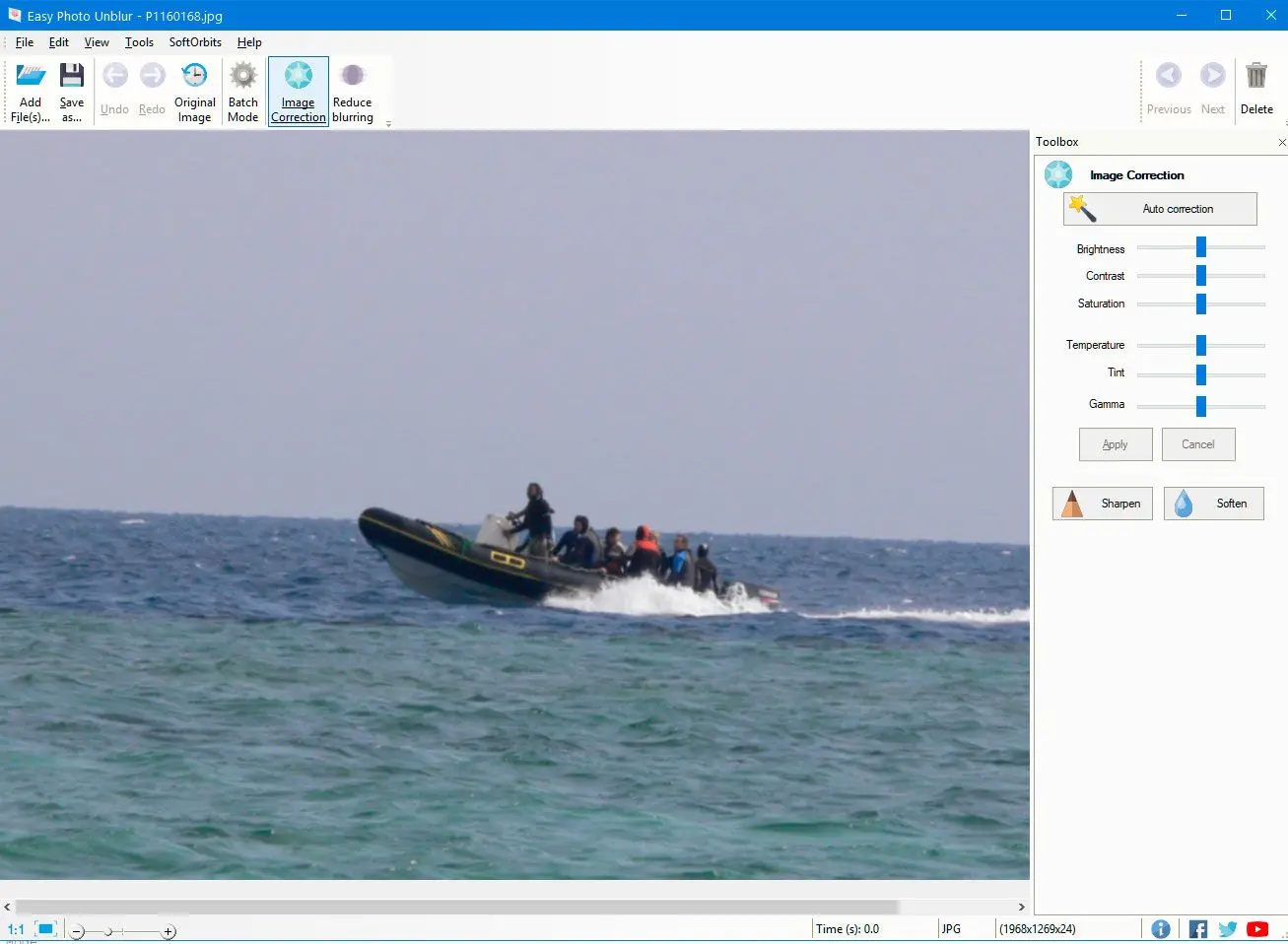Image resolution: width=1288 pixels, height=944 pixels.
Task: Click the info icon in status bar
Action: click(1161, 929)
